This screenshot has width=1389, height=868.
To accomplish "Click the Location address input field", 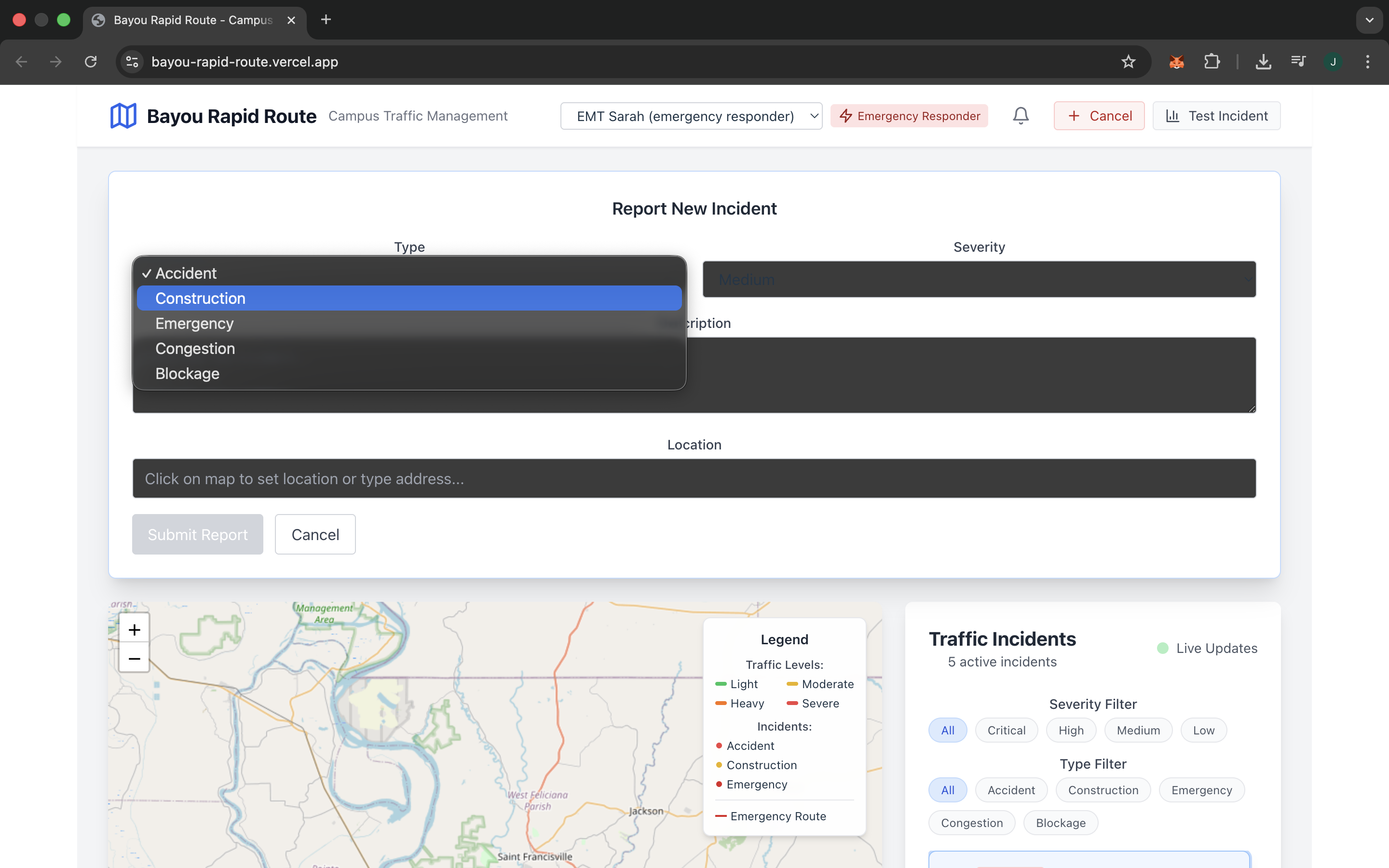I will [694, 478].
